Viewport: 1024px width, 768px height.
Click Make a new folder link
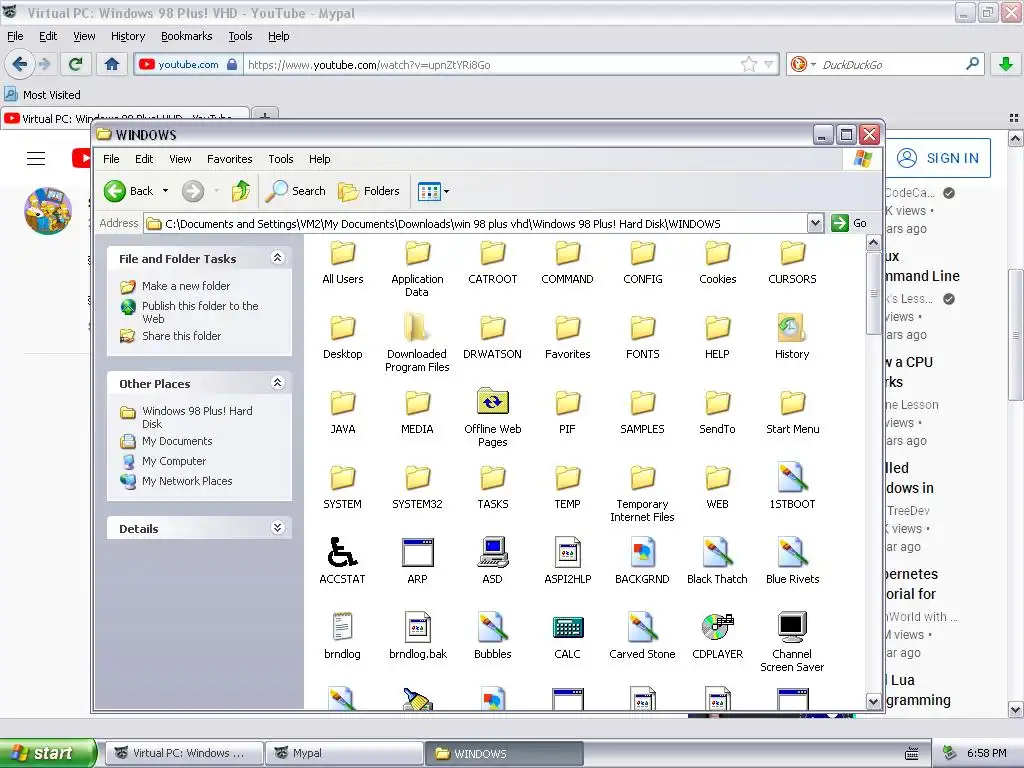pos(185,286)
